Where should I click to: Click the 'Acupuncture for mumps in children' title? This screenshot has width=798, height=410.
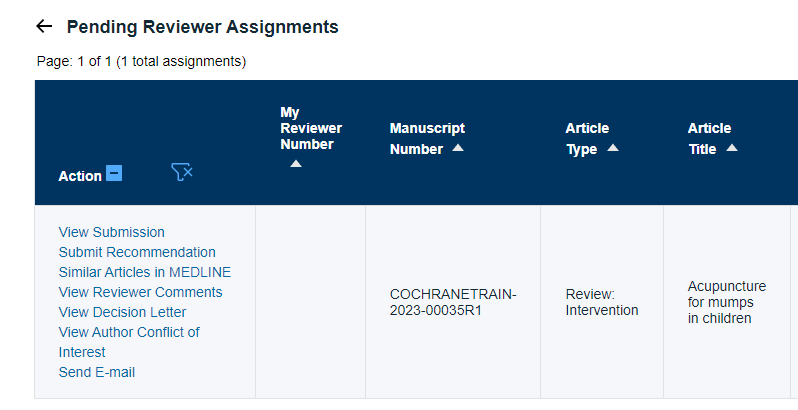727,302
